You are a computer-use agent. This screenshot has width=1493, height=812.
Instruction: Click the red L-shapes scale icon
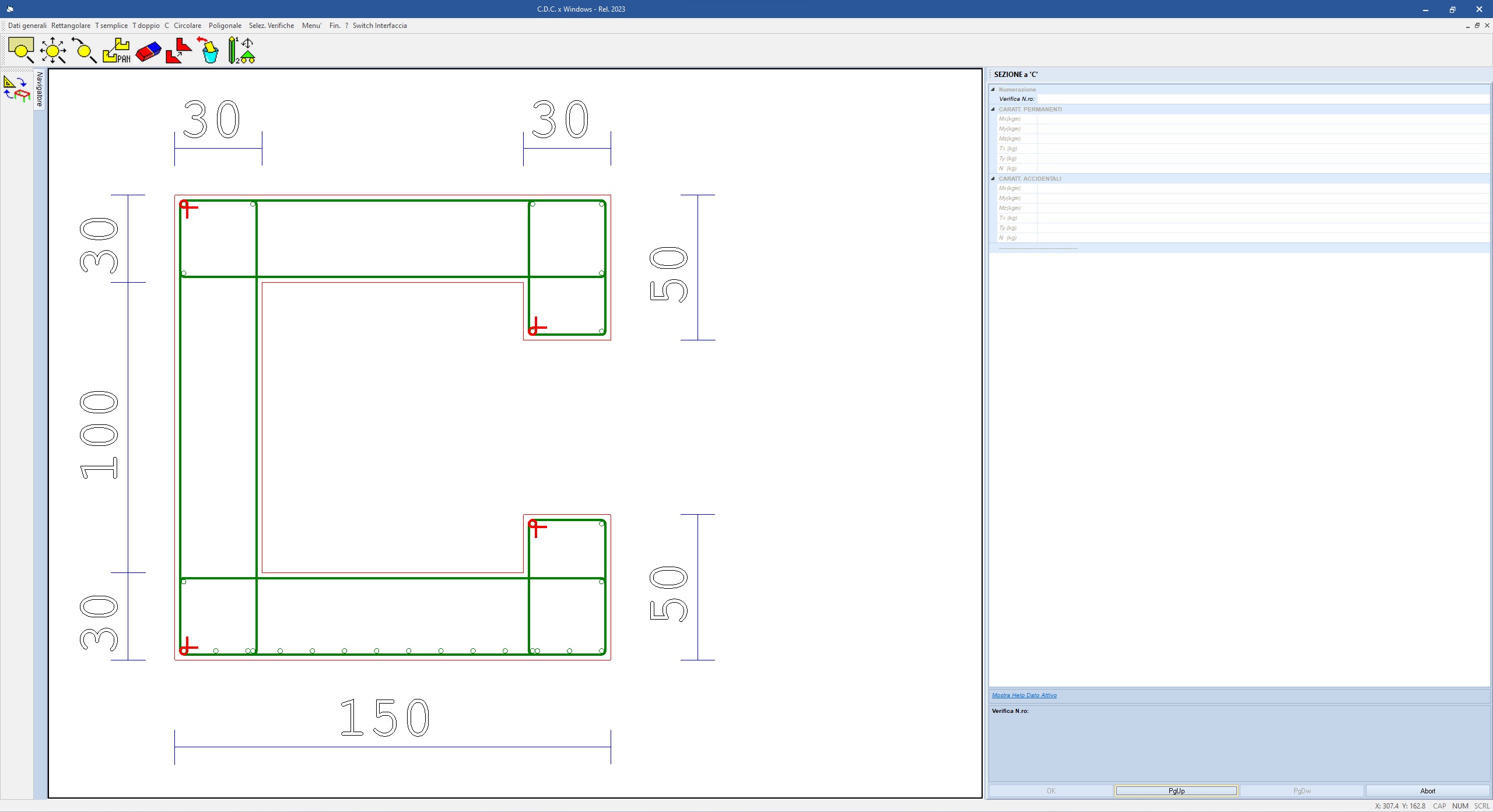click(x=179, y=50)
